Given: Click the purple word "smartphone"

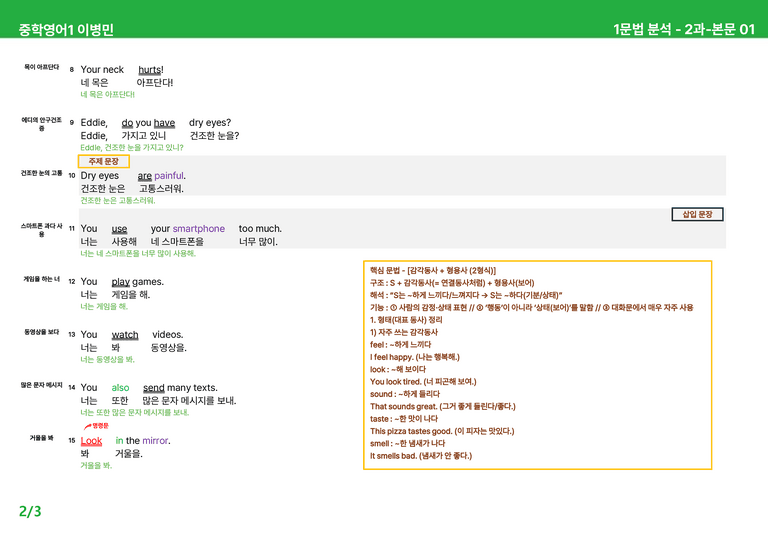Looking at the screenshot, I should [198, 229].
